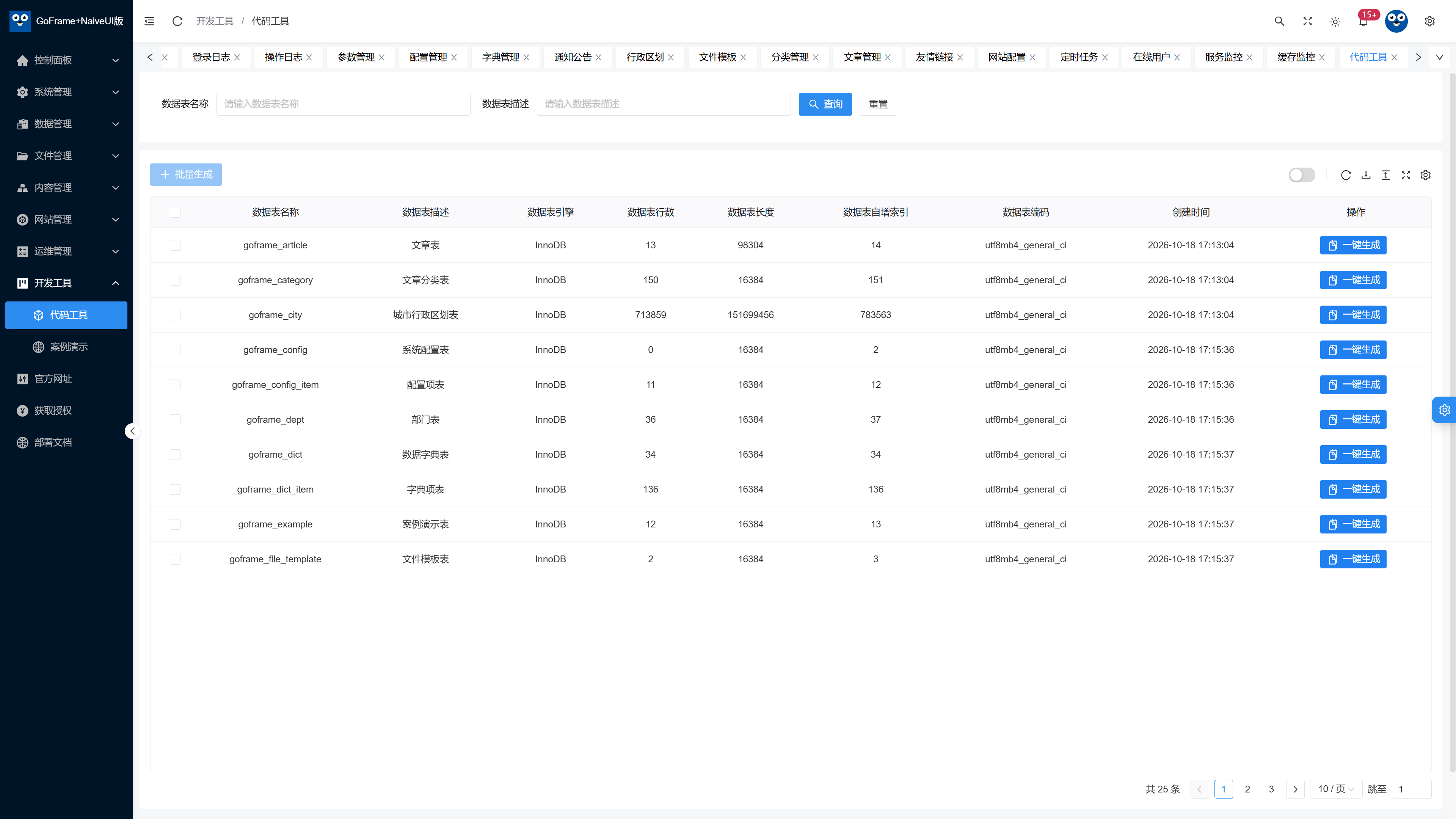The width and height of the screenshot is (1456, 819).
Task: Expand 内容管理 sidebar menu
Action: tap(66, 188)
